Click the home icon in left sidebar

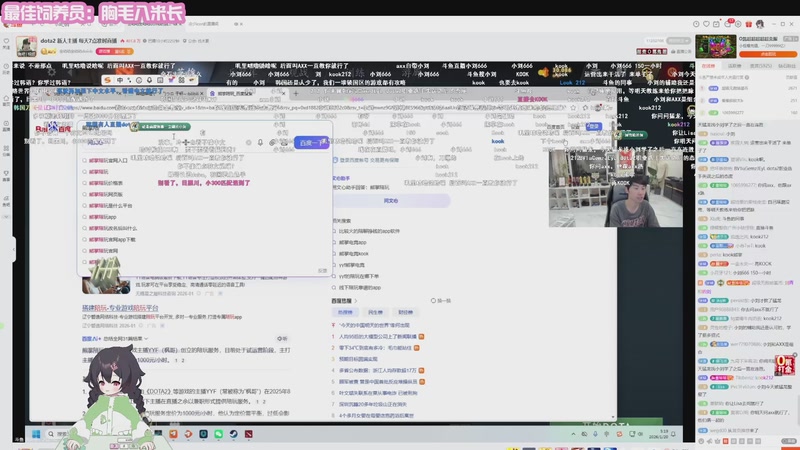(x=6, y=99)
